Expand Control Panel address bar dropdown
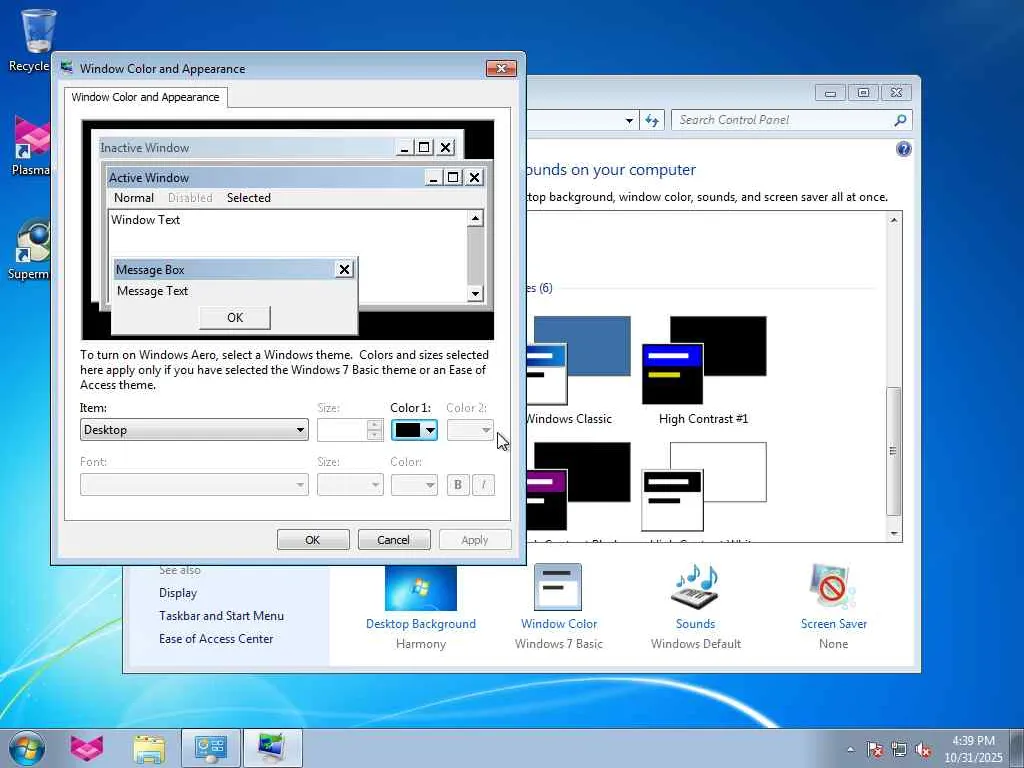 point(629,120)
